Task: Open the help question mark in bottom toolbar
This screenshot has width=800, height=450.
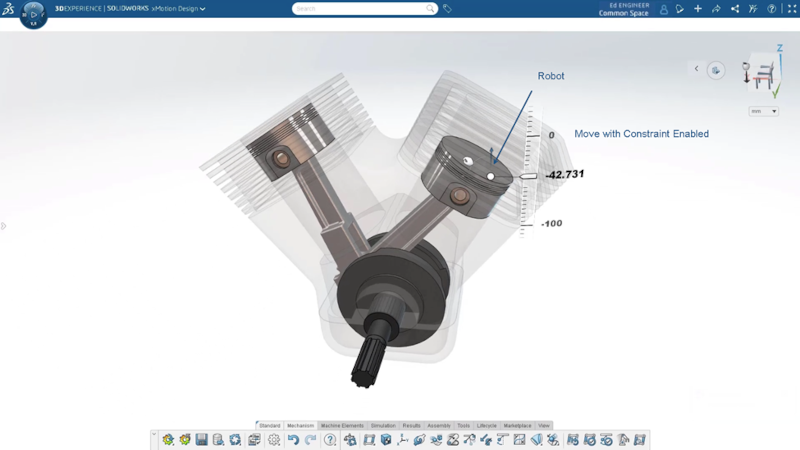Action: 330,440
